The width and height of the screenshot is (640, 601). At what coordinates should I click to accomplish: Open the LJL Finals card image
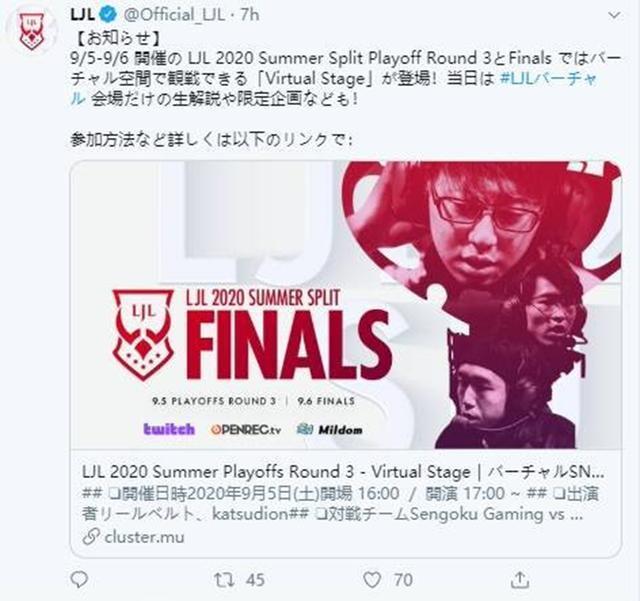346,305
